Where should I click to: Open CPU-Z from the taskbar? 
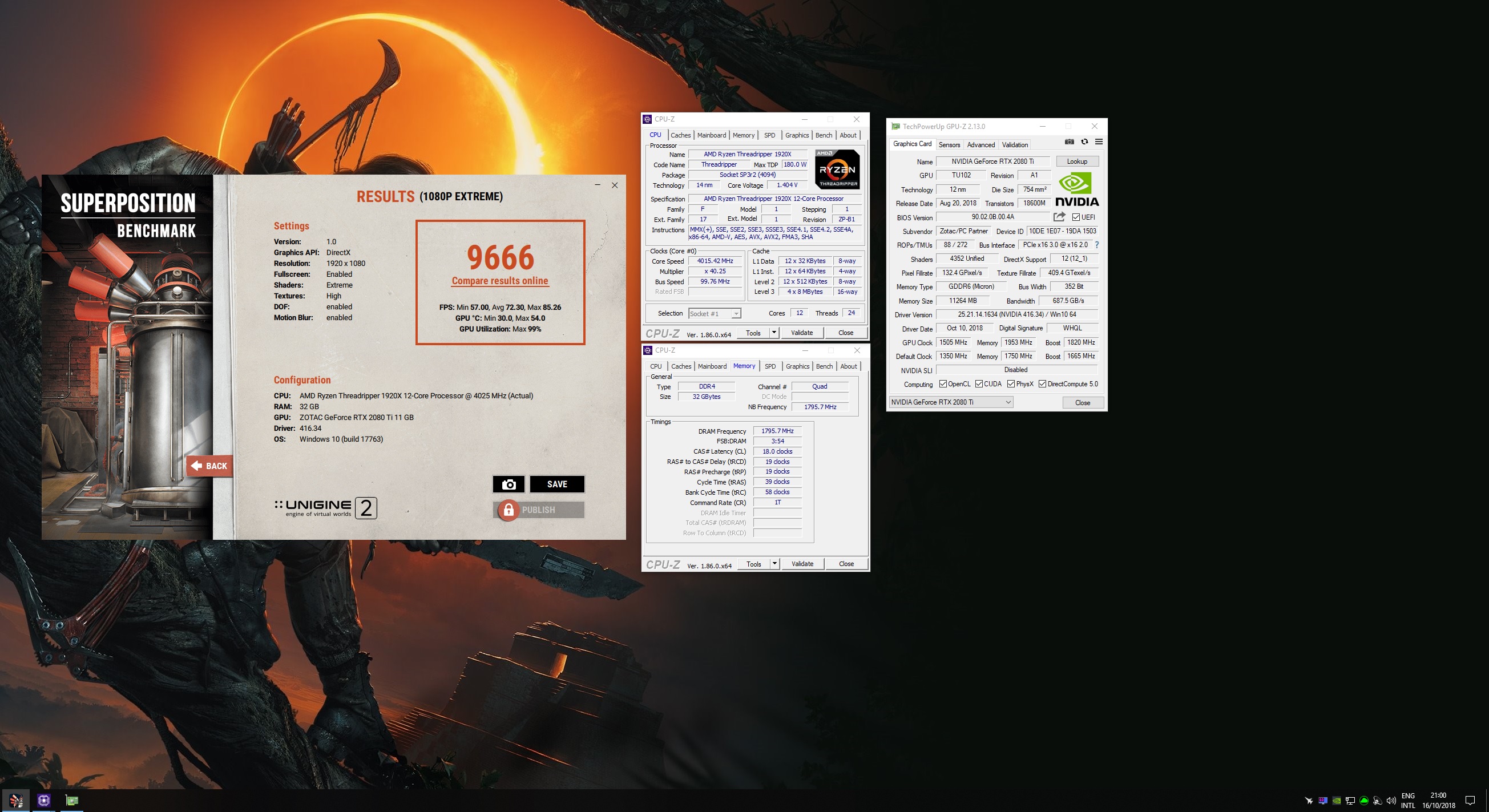[44, 801]
